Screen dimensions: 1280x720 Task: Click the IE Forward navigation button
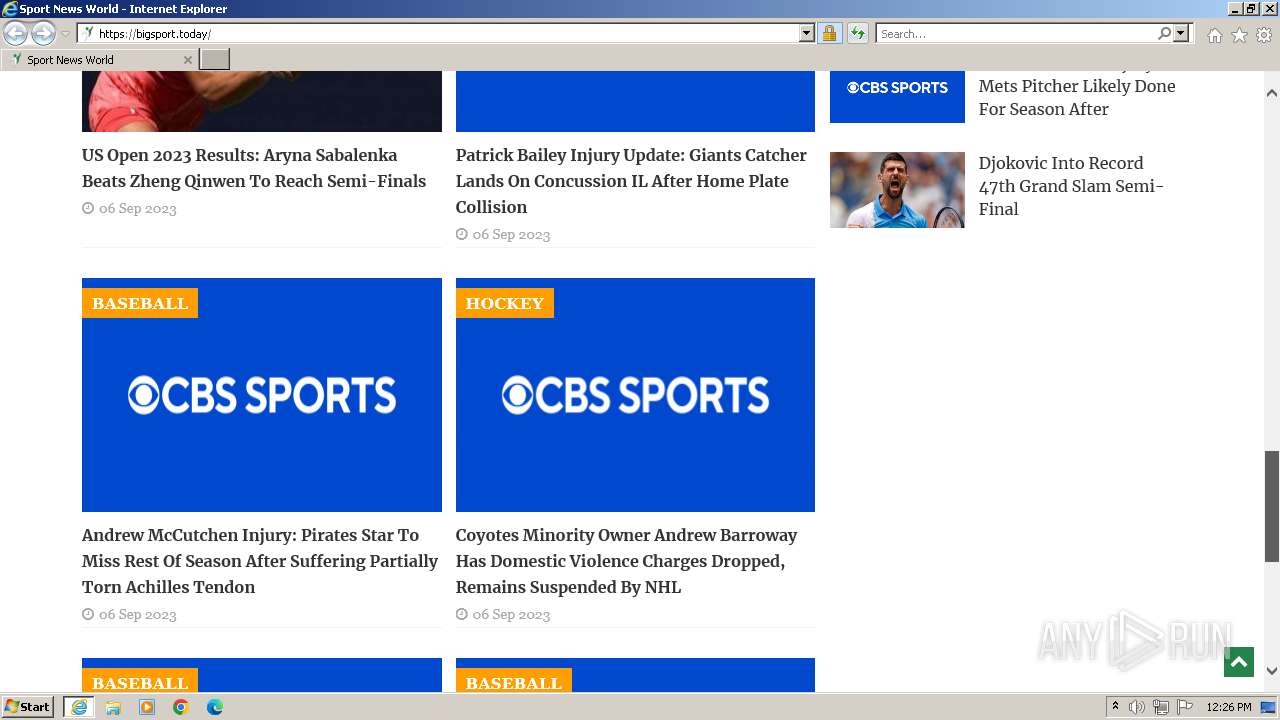[x=43, y=33]
